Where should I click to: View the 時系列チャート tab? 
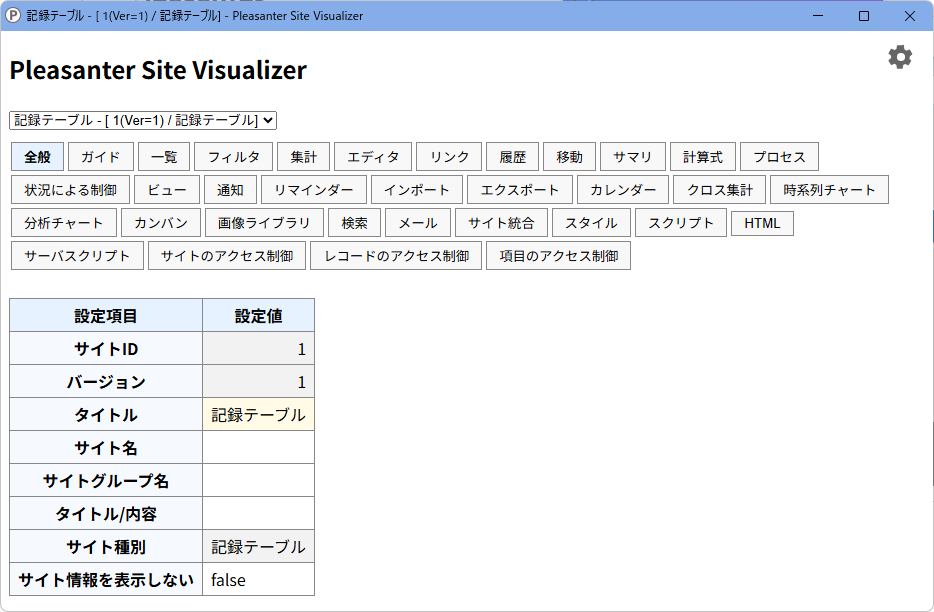[829, 189]
